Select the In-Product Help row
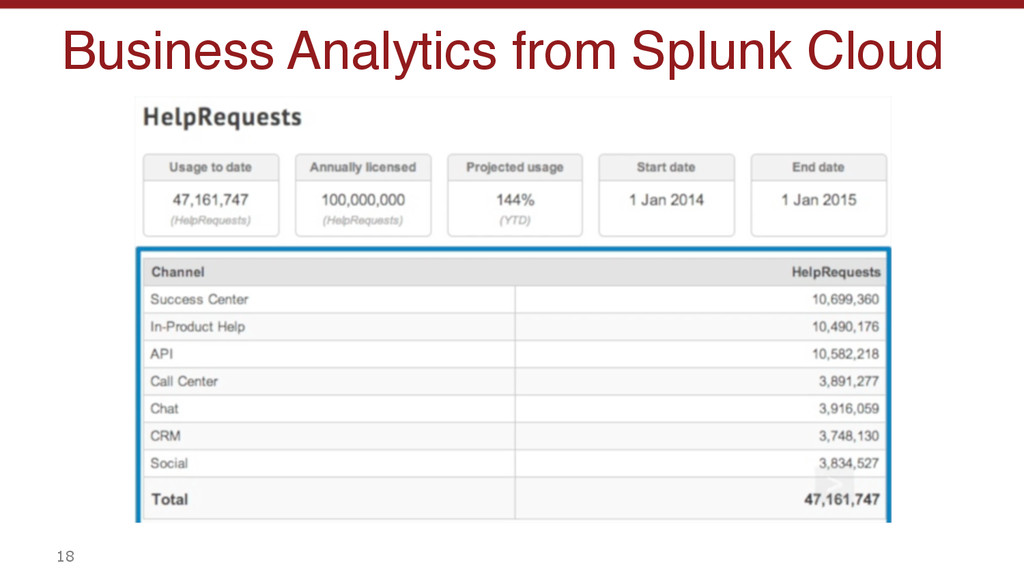The image size is (1024, 576). point(514,327)
